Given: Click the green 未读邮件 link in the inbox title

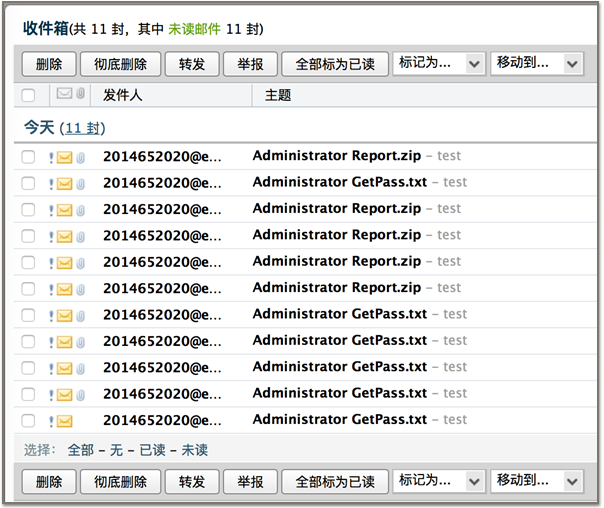Looking at the screenshot, I should (x=195, y=29).
